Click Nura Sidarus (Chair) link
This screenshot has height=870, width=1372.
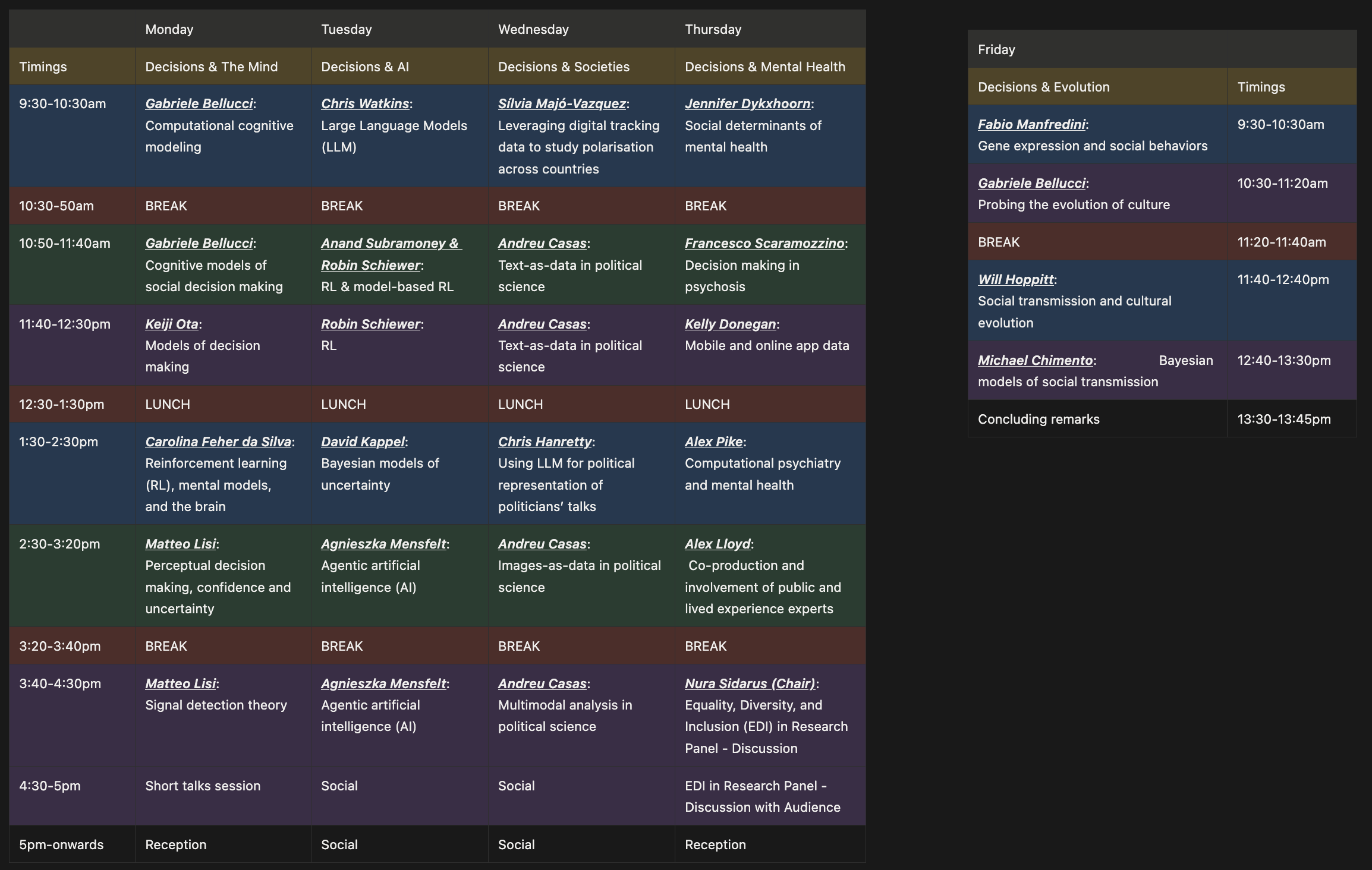[x=750, y=683]
